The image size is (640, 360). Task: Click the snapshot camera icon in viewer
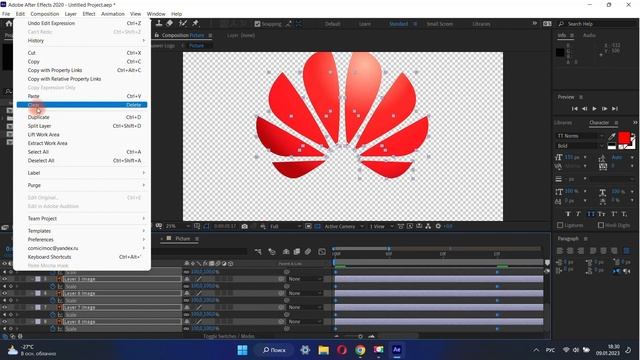pos(244,226)
